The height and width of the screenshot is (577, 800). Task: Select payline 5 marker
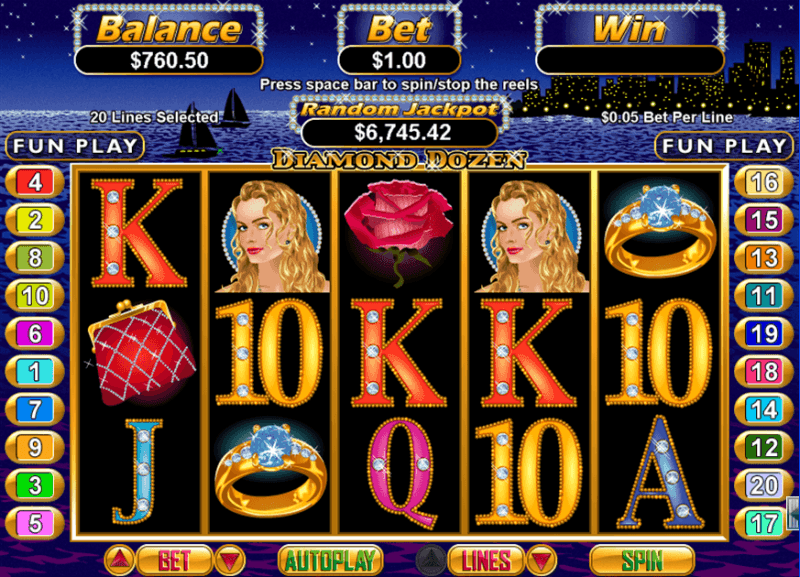tap(35, 523)
